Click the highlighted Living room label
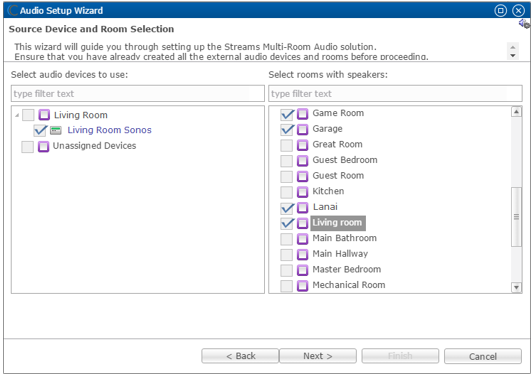Viewport: 532px width, 378px height. pyautogui.click(x=338, y=223)
